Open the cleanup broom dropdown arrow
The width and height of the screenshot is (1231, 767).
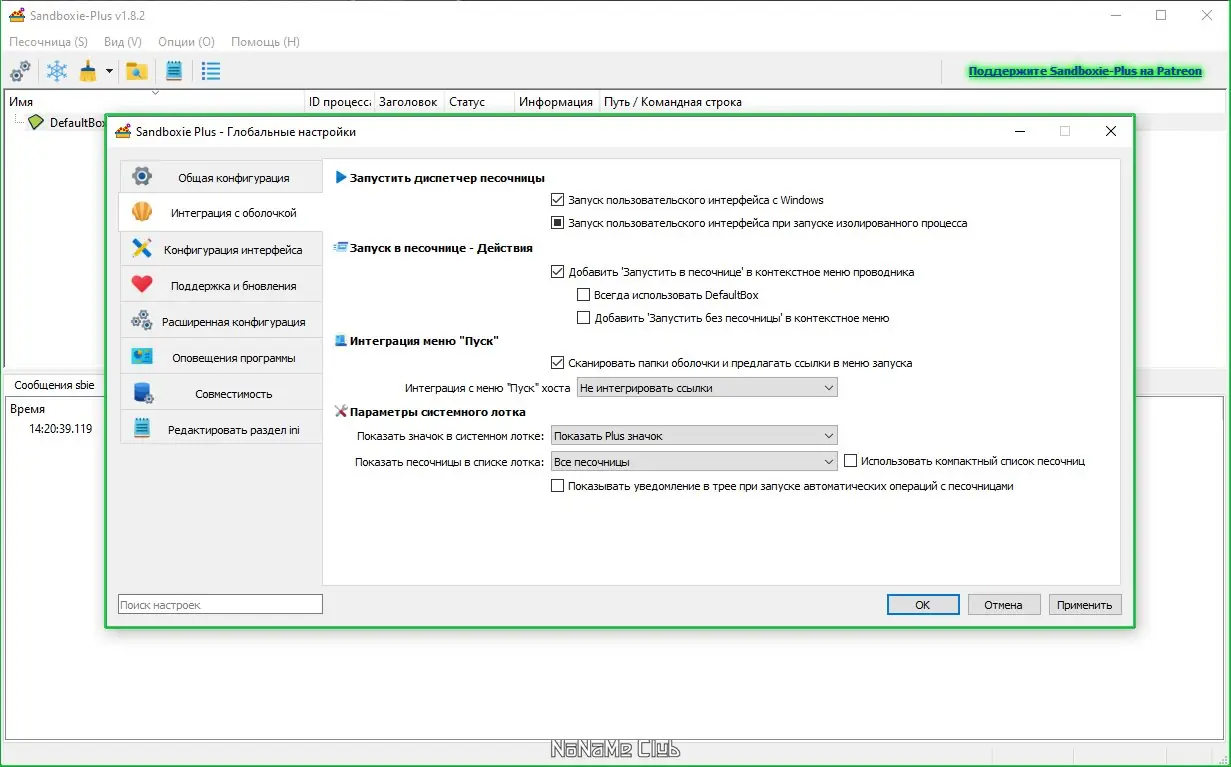[x=109, y=71]
